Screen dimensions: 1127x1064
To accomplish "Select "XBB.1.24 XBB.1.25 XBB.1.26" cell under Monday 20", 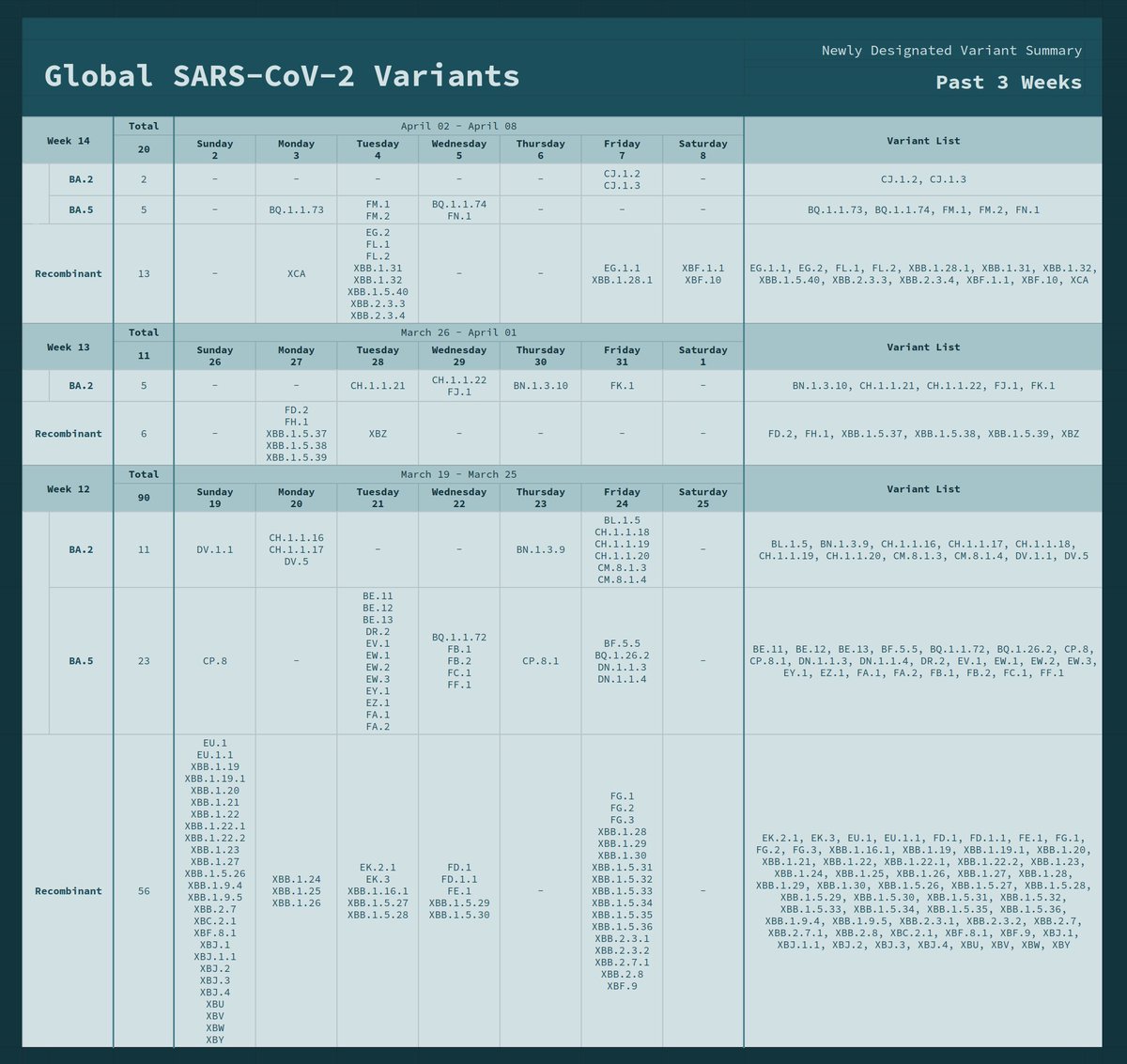I will pyautogui.click(x=296, y=891).
